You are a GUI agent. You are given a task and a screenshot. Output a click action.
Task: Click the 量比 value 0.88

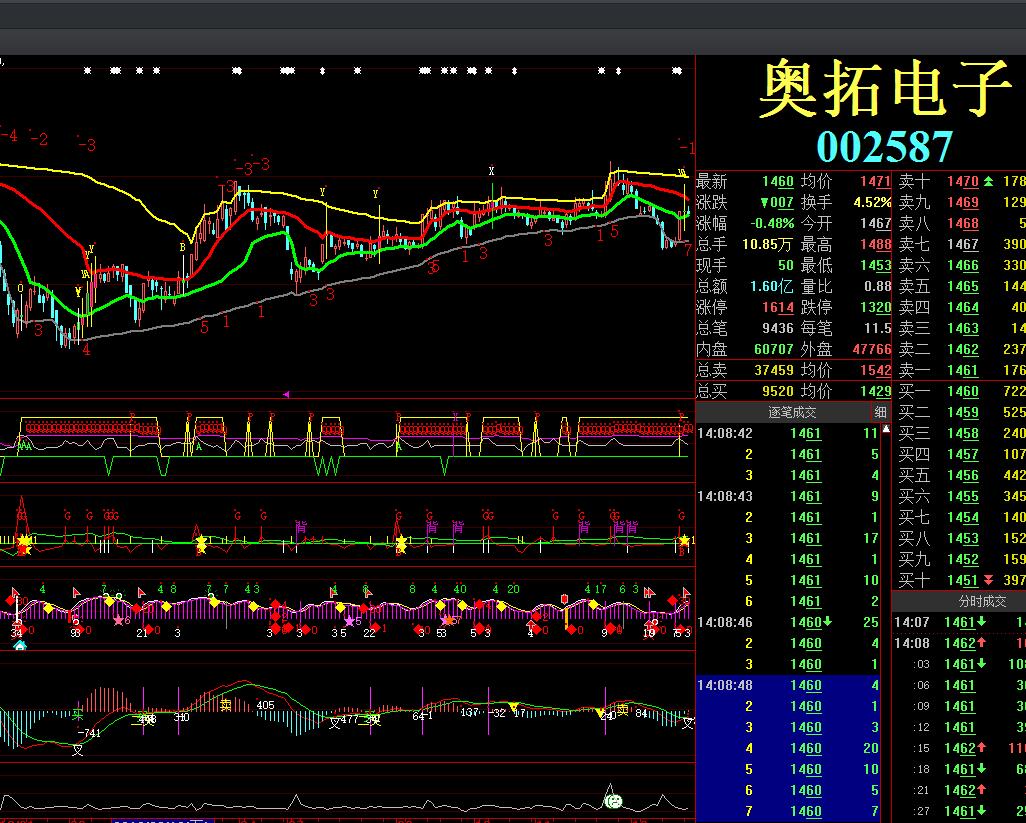point(877,286)
